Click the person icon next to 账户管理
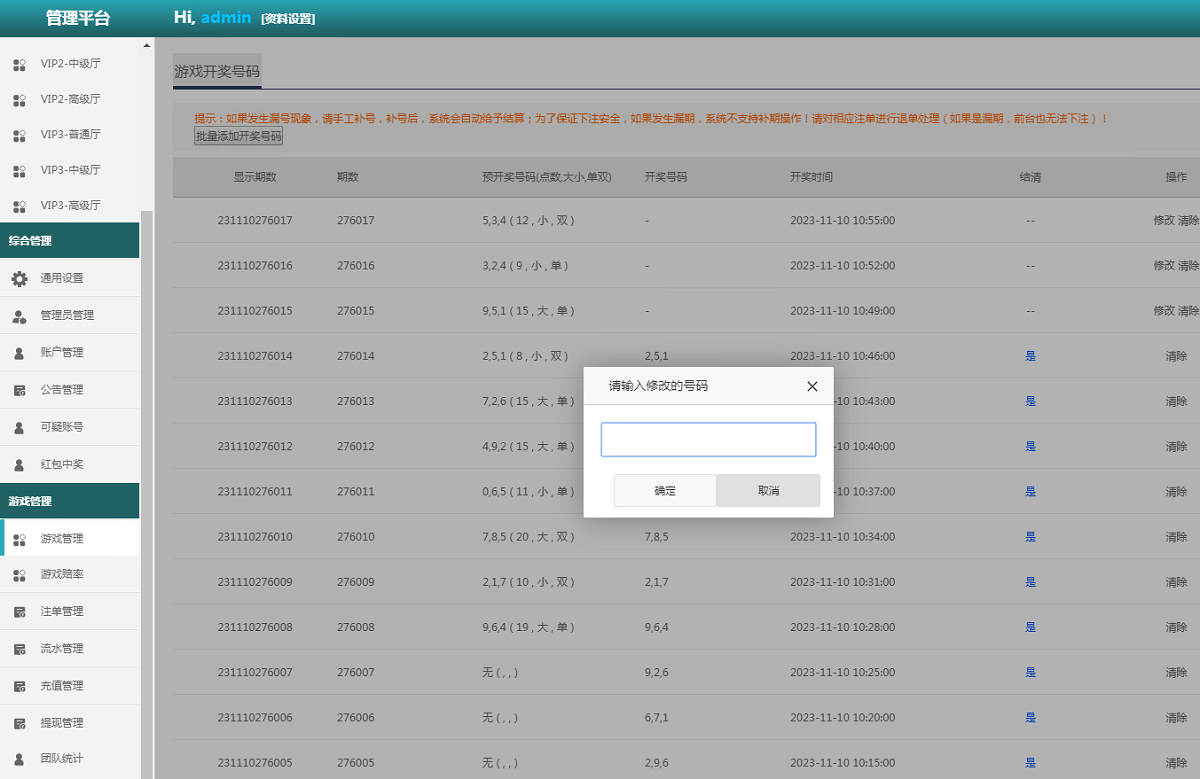The width and height of the screenshot is (1200, 779). click(19, 353)
